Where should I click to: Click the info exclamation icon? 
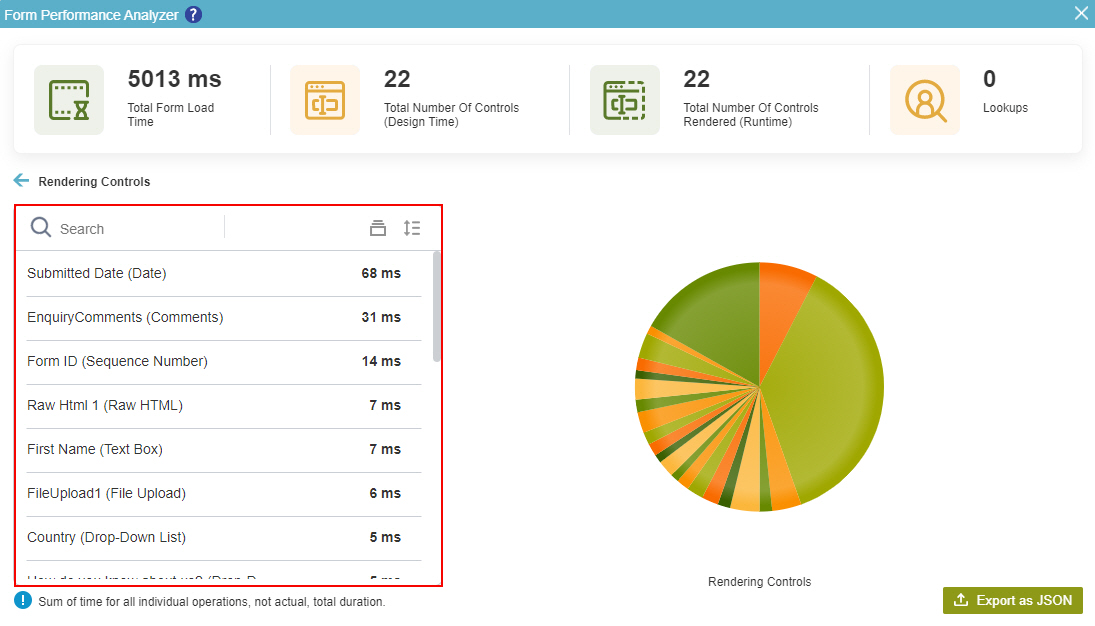point(23,601)
